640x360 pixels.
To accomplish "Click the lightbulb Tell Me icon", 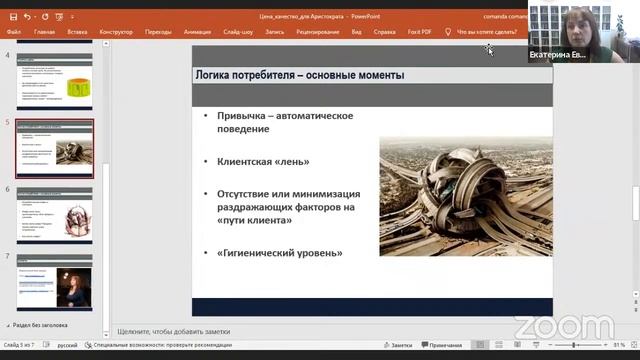I will coord(448,32).
